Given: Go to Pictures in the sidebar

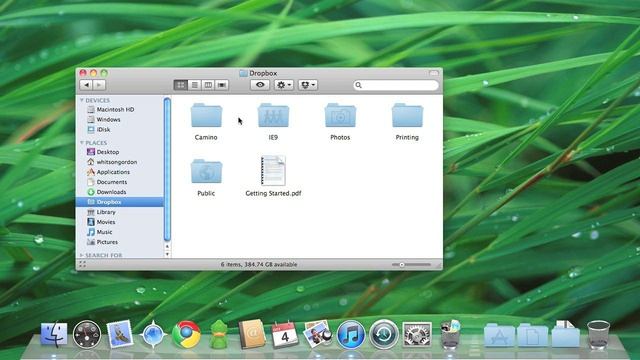Looking at the screenshot, I should click(x=120, y=242).
